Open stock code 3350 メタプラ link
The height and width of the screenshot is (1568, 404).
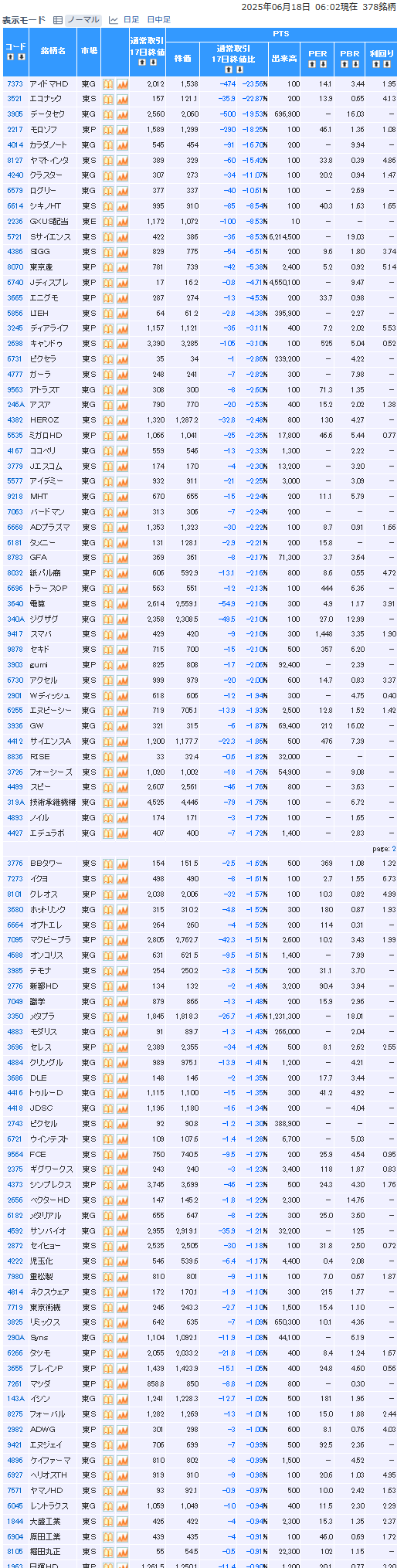pyautogui.click(x=15, y=1016)
